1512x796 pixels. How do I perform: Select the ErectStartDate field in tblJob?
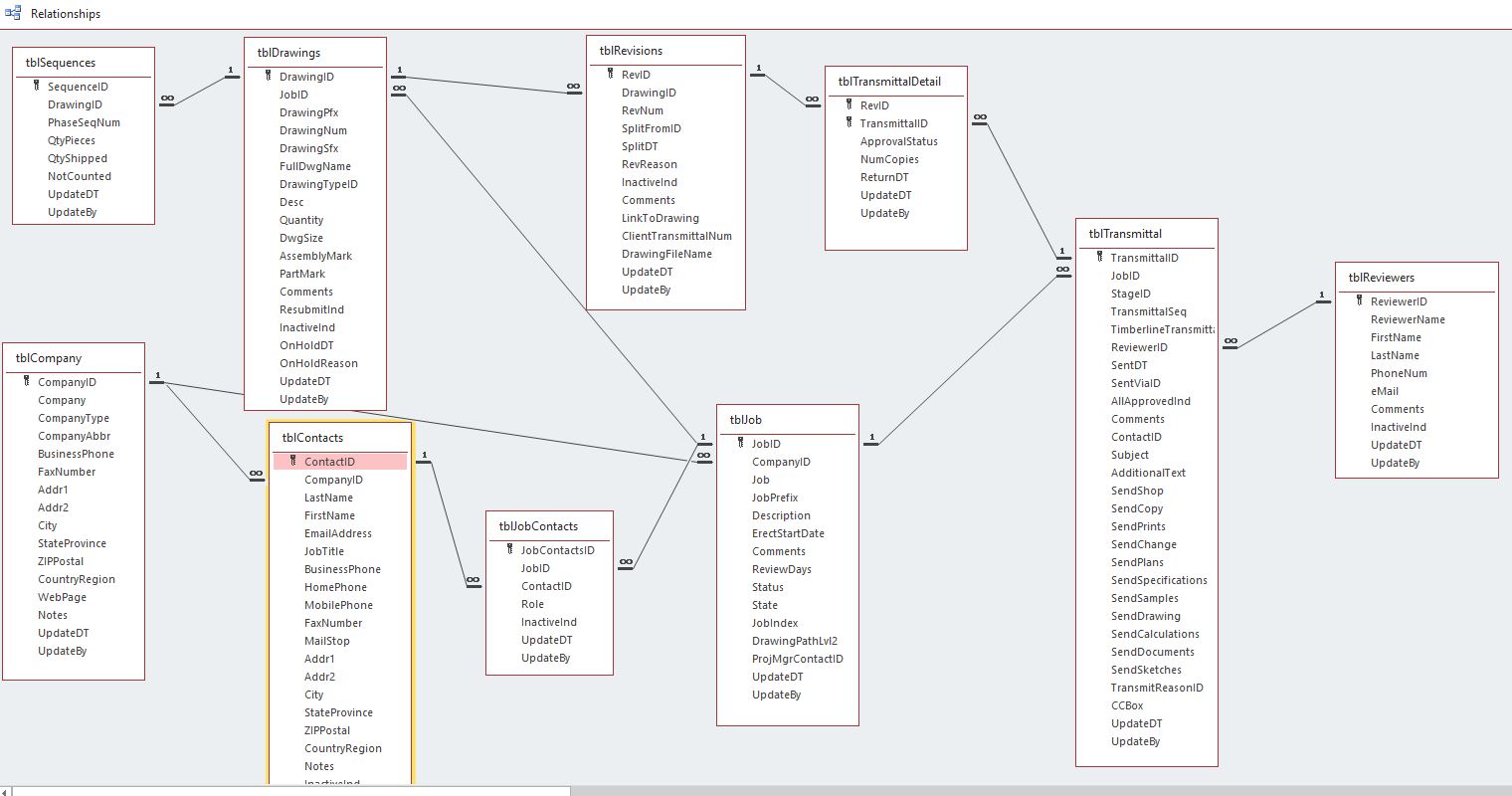(788, 533)
